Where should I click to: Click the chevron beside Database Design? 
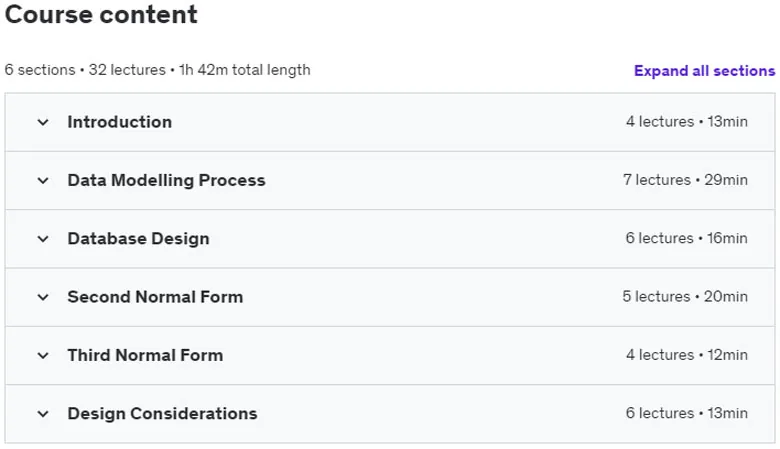click(43, 239)
